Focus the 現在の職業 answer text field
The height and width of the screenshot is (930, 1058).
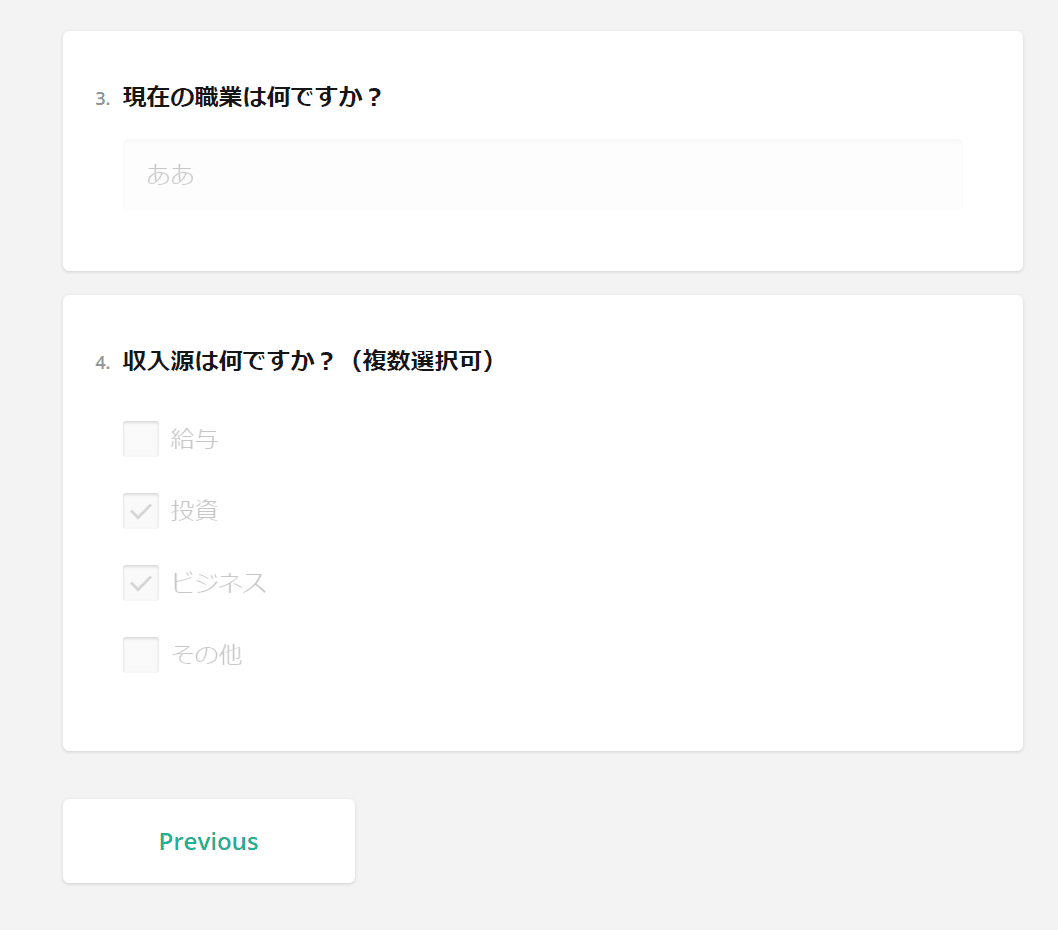[x=542, y=175]
